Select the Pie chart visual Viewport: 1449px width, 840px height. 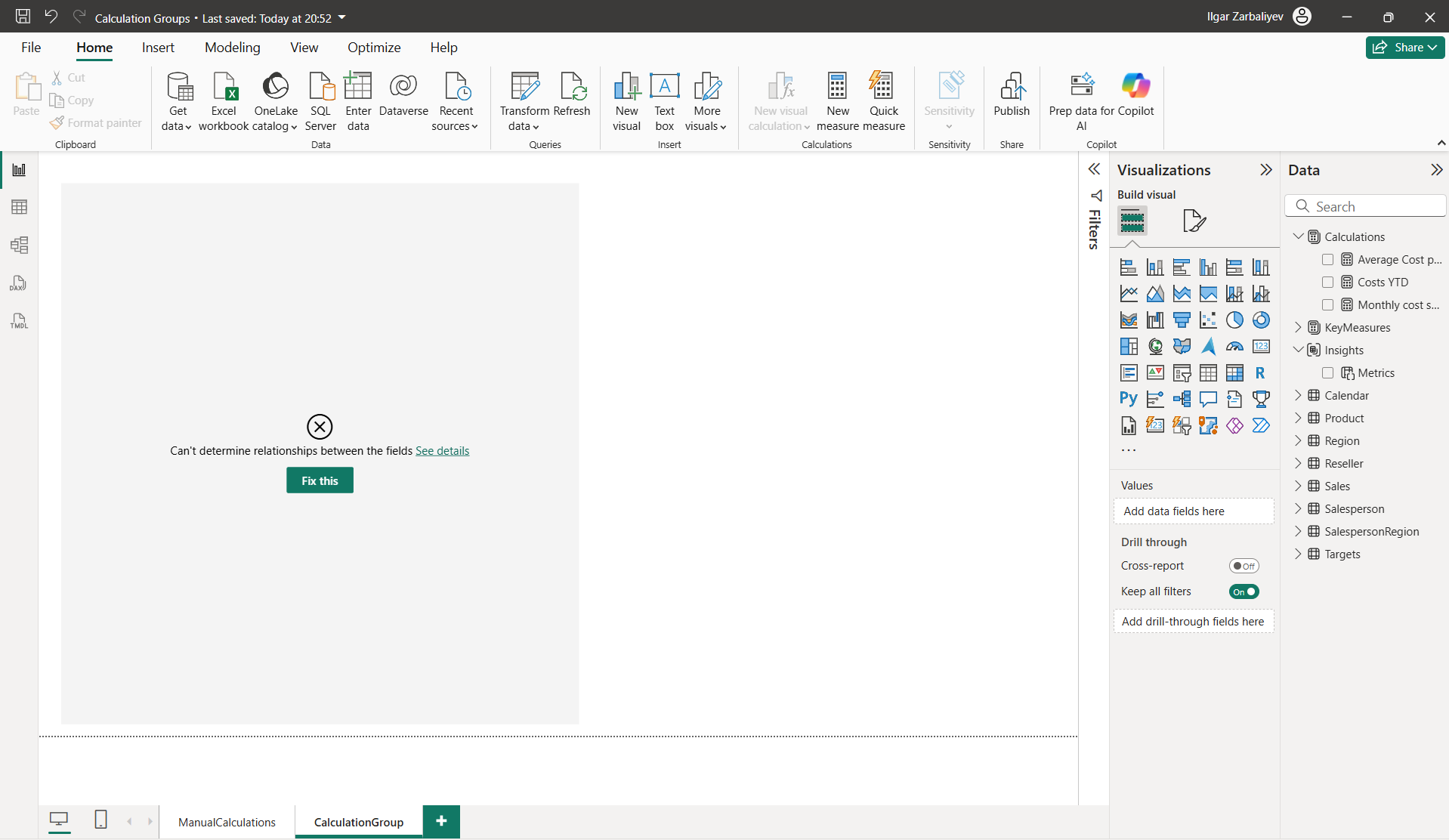(x=1234, y=320)
